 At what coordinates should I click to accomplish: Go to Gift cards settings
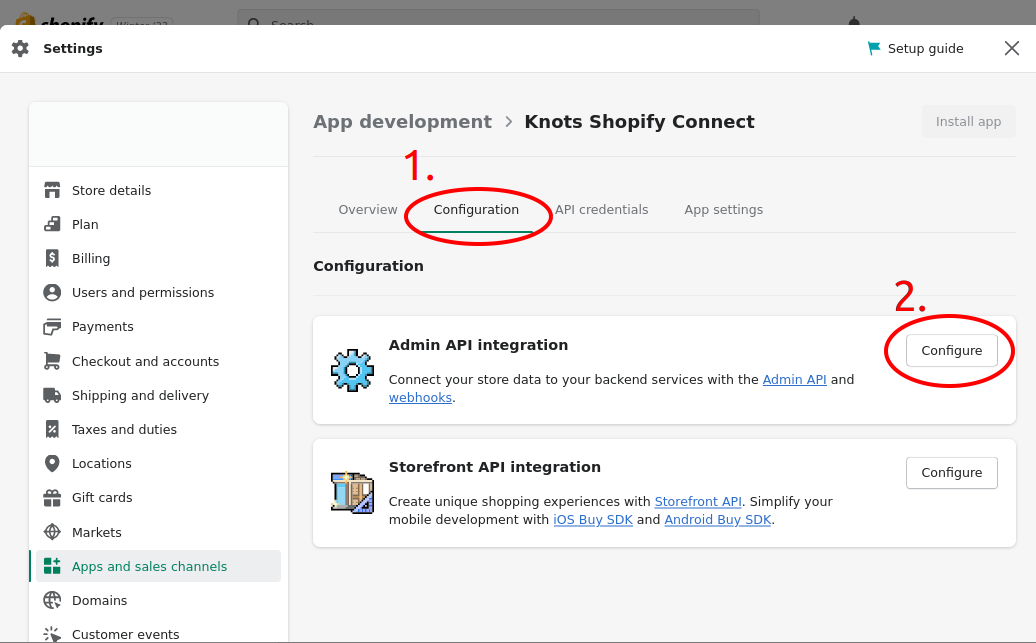[x=159, y=498]
